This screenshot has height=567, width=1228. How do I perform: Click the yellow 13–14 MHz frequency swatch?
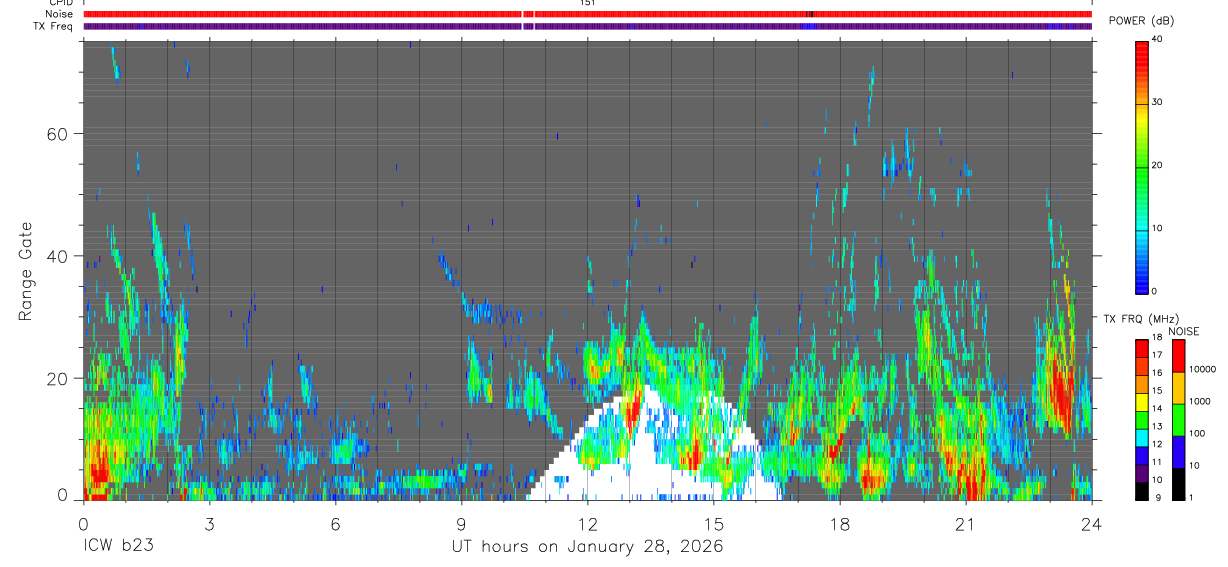1142,401
